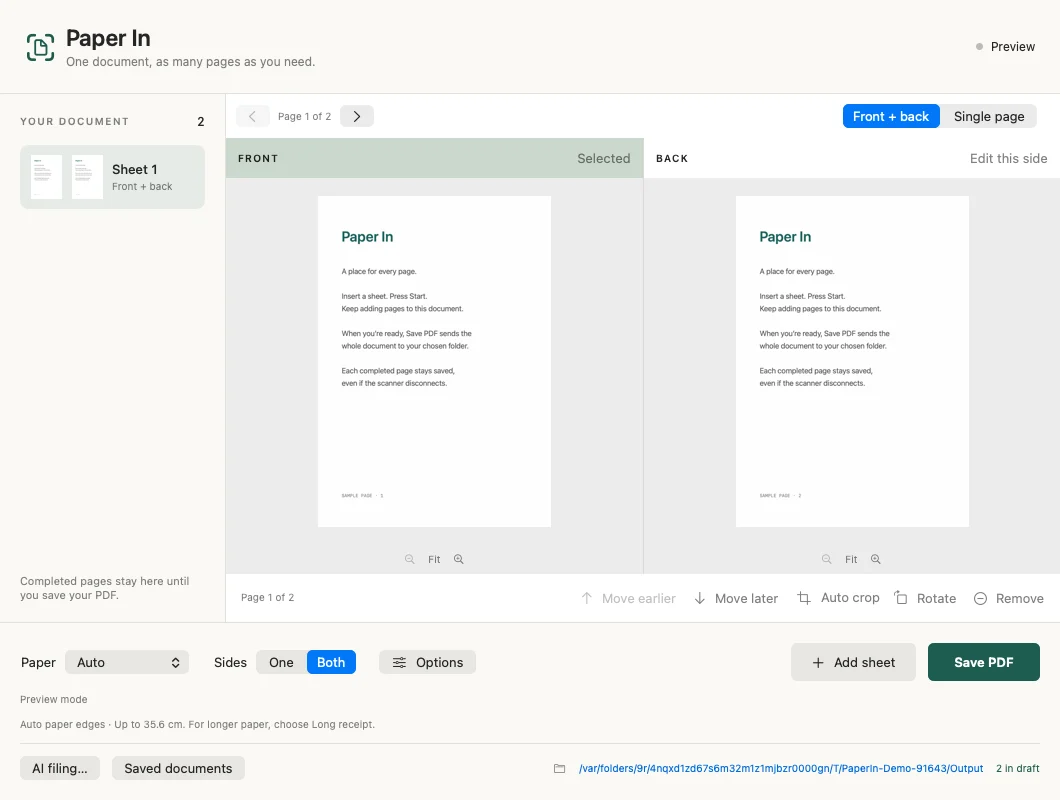Screen dimensions: 1060x800
Task: Click the back page preview image
Action: tap(852, 361)
